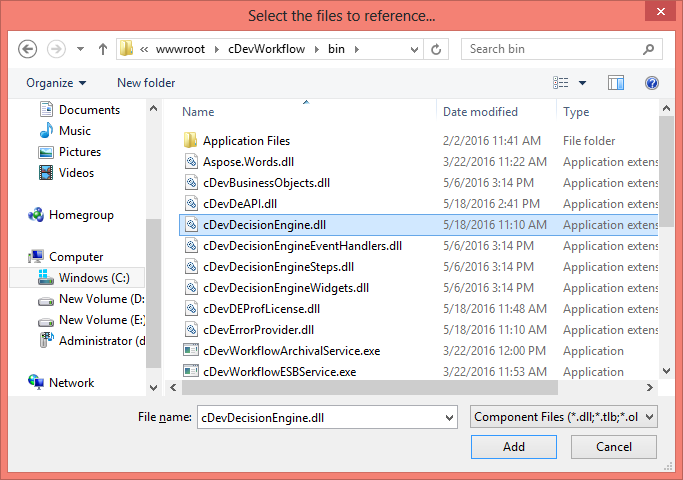Click the cDevDeAPI.dll file icon
Viewport: 683px width, 480px height.
pos(191,203)
